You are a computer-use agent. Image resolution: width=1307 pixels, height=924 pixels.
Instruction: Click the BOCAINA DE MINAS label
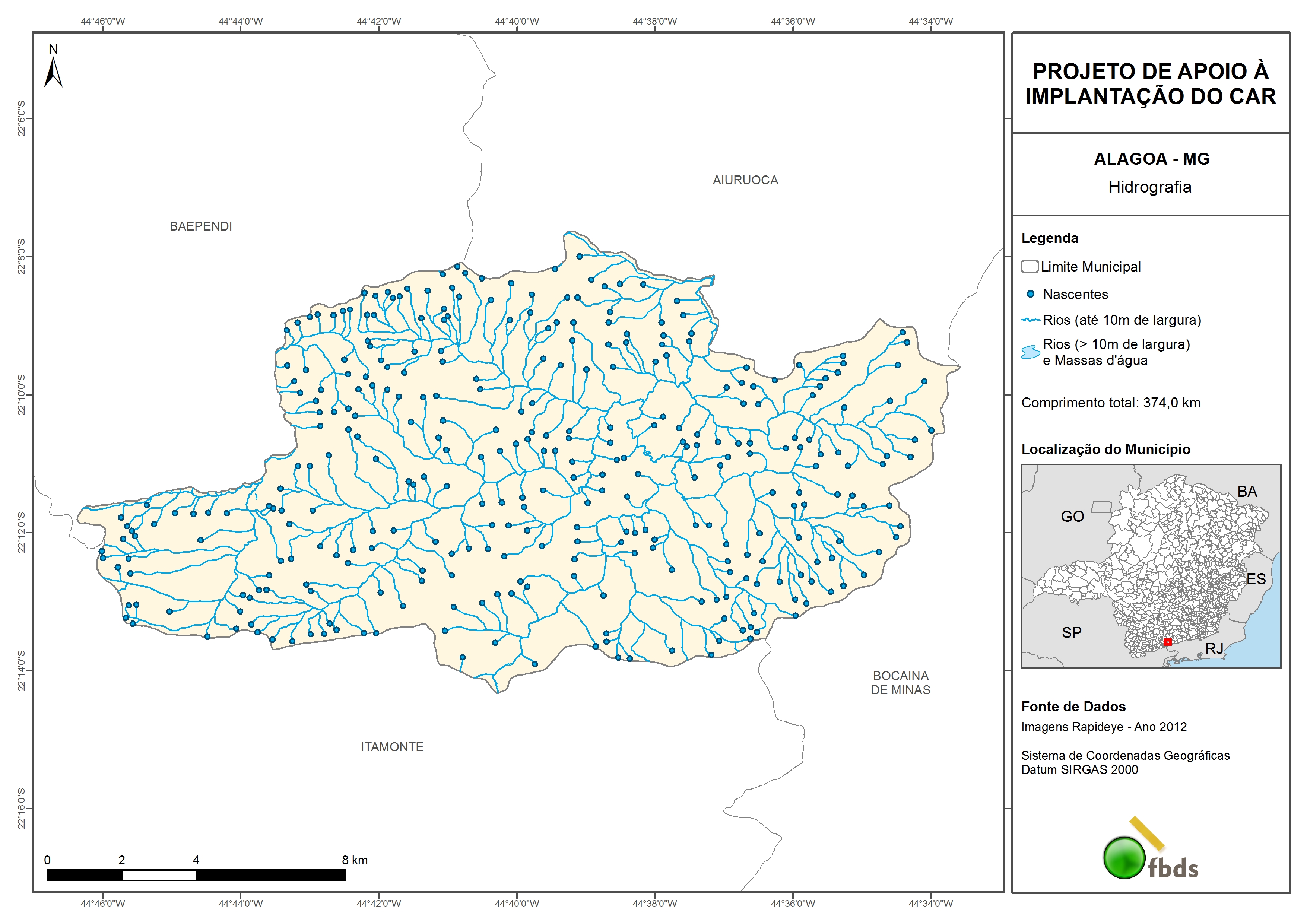(901, 683)
